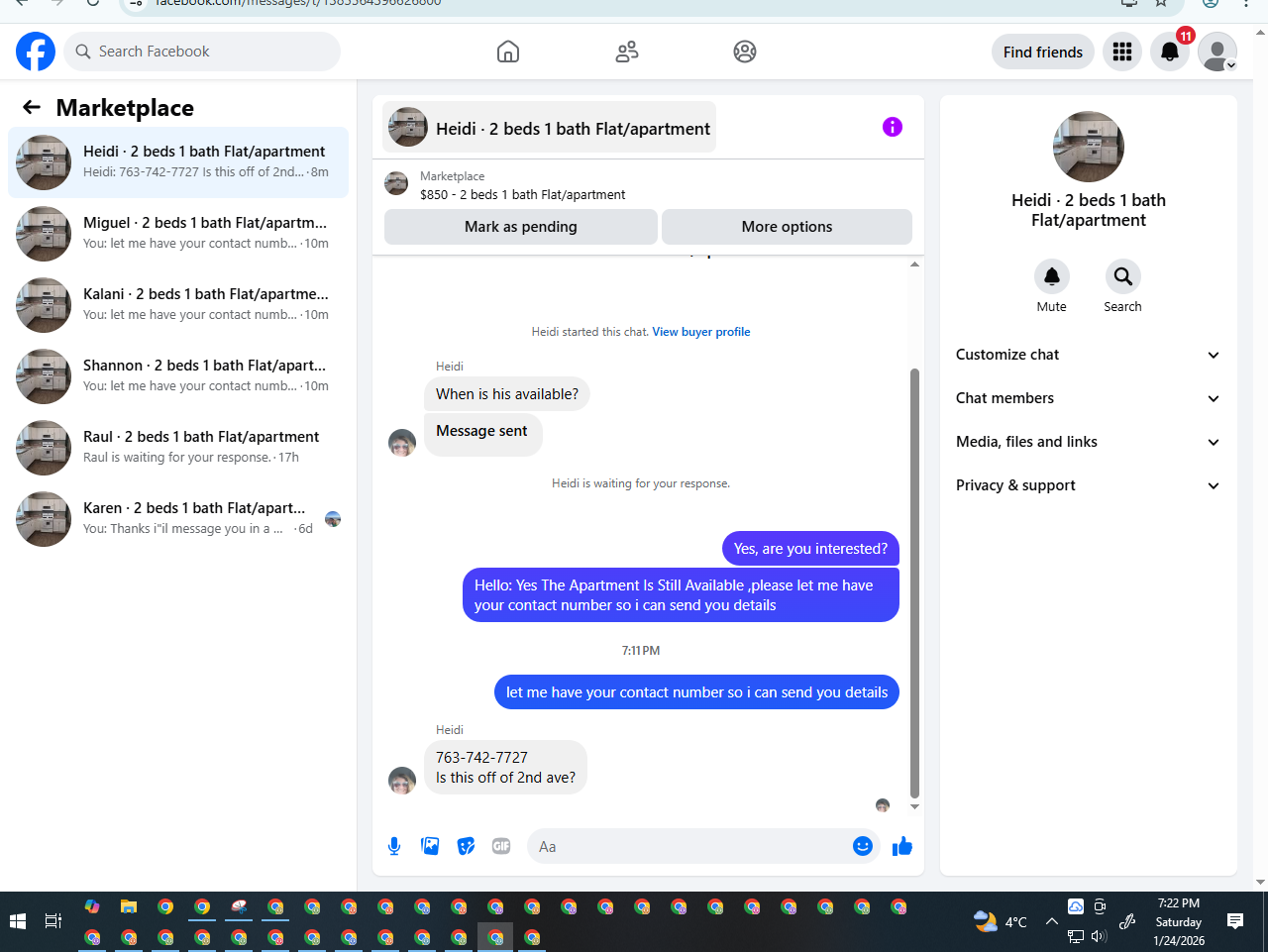Open the weather widget showing 4°C
This screenshot has height=952, width=1268.
coord(1000,921)
